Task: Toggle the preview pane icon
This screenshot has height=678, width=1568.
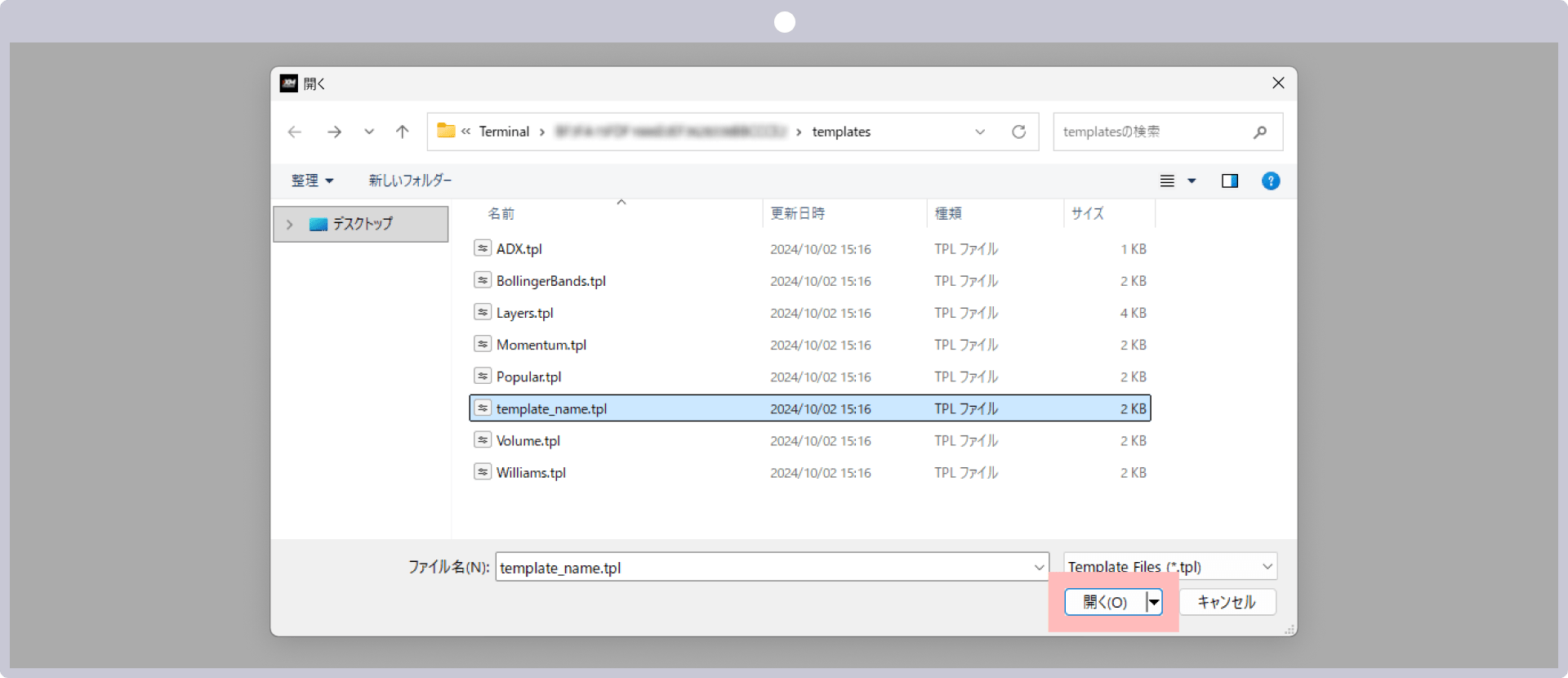Action: [1229, 181]
